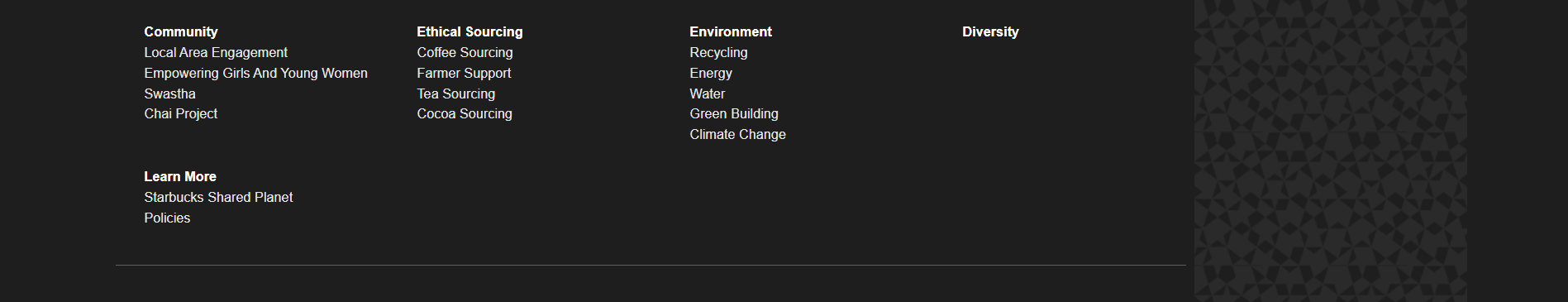Open the Tea Sourcing link

click(455, 93)
